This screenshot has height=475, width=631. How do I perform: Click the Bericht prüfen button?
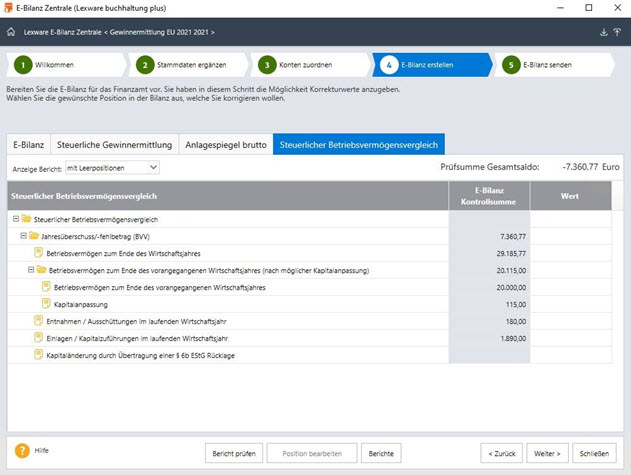point(234,454)
